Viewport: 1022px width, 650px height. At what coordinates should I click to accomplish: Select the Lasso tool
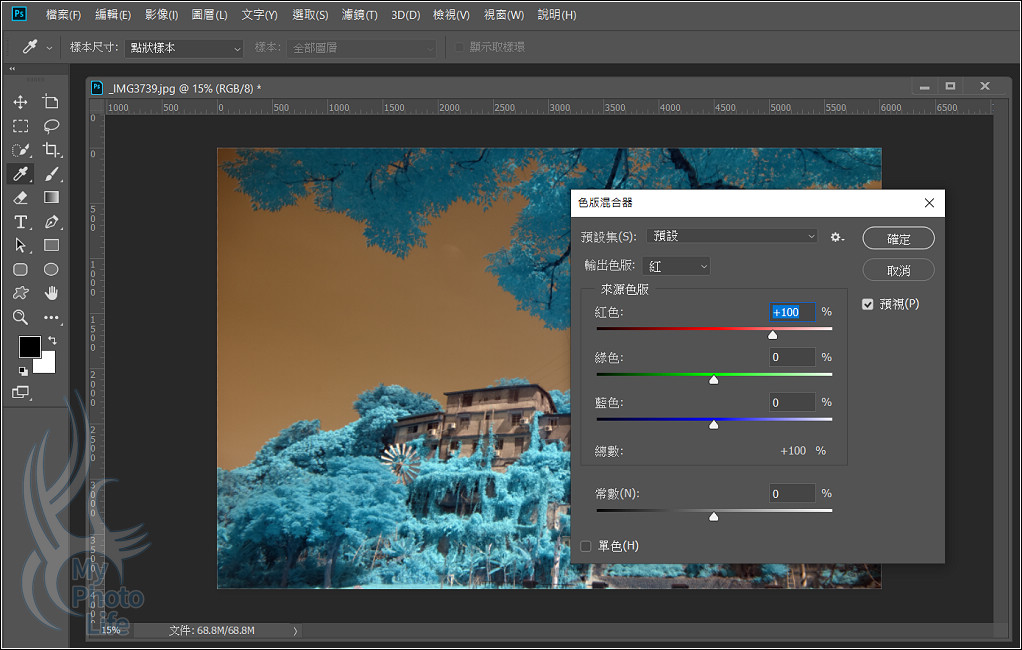pos(51,126)
